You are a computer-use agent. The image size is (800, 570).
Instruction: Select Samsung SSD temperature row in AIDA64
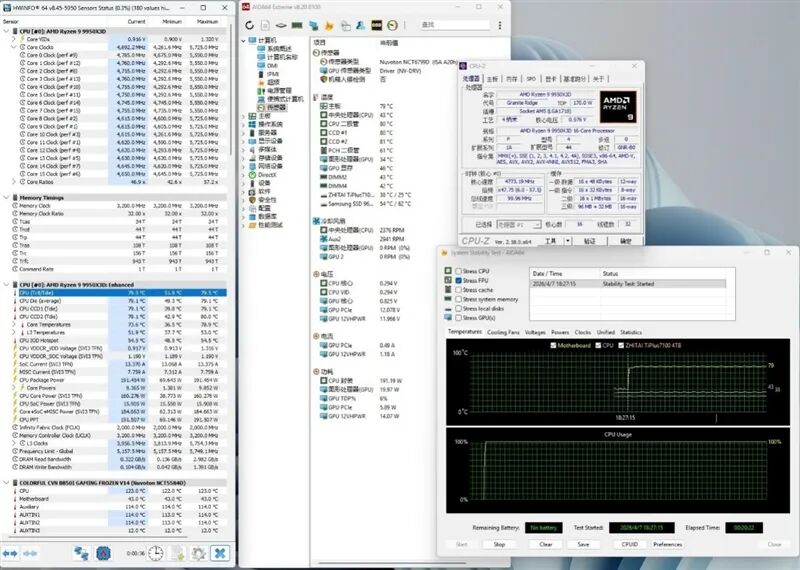click(365, 204)
